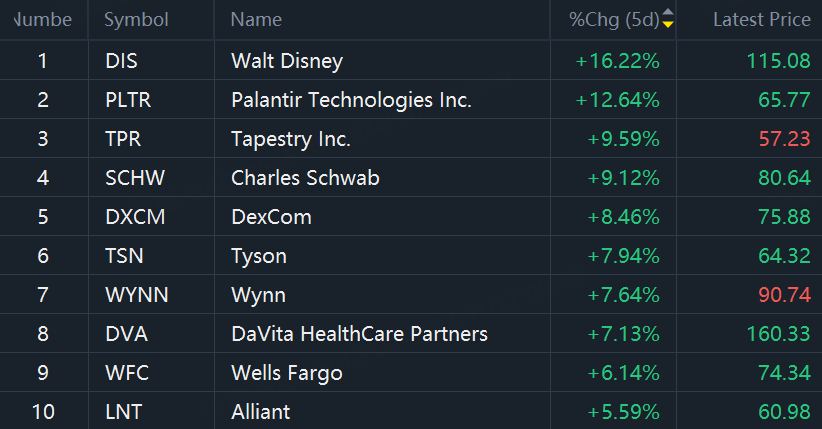
Task: Click the %Chg (5d) sort arrow icon
Action: [668, 20]
